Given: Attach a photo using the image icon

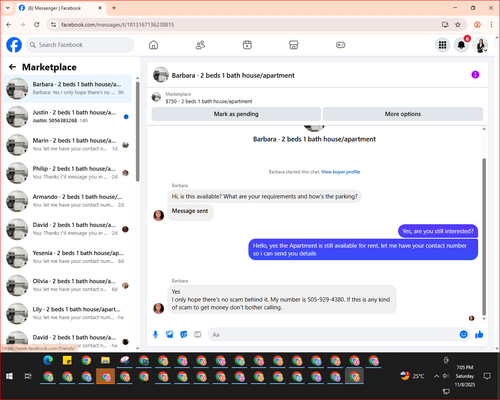Looking at the screenshot, I should click(170, 334).
